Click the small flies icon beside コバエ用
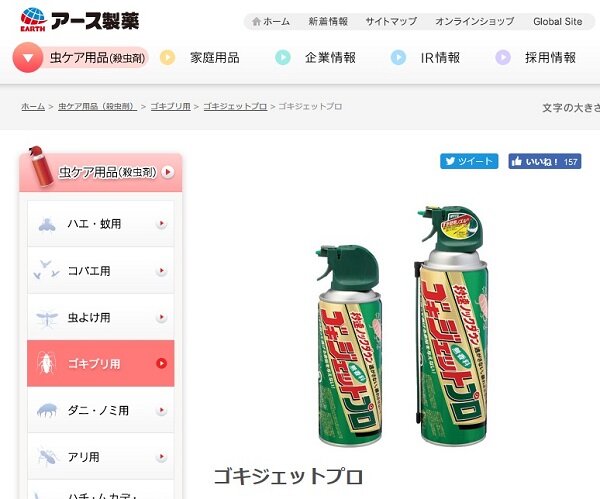The image size is (600, 499). 46,270
